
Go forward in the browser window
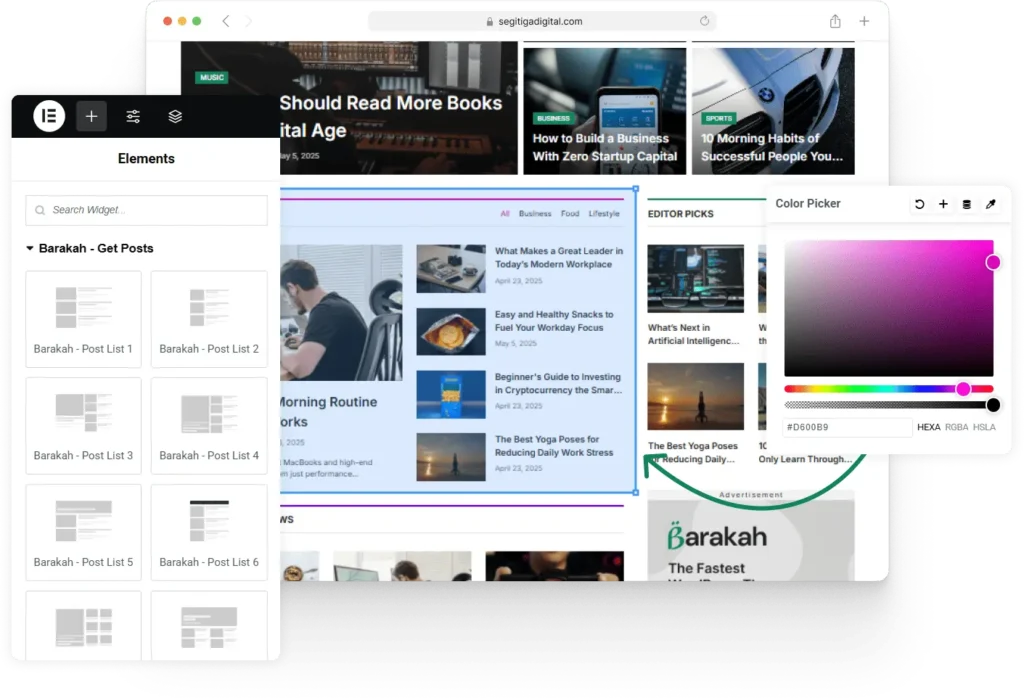[248, 21]
